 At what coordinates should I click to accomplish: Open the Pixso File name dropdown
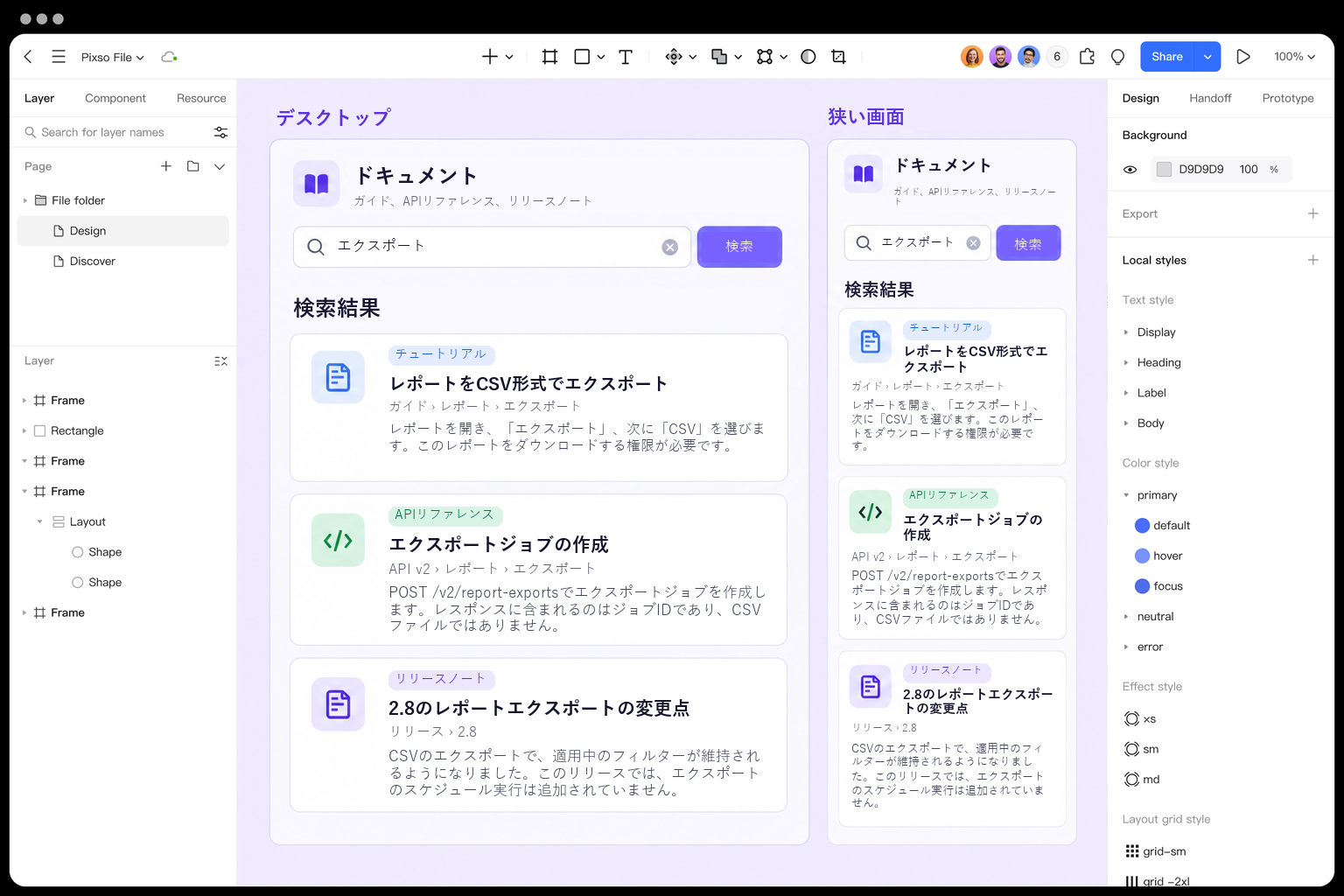[x=113, y=57]
